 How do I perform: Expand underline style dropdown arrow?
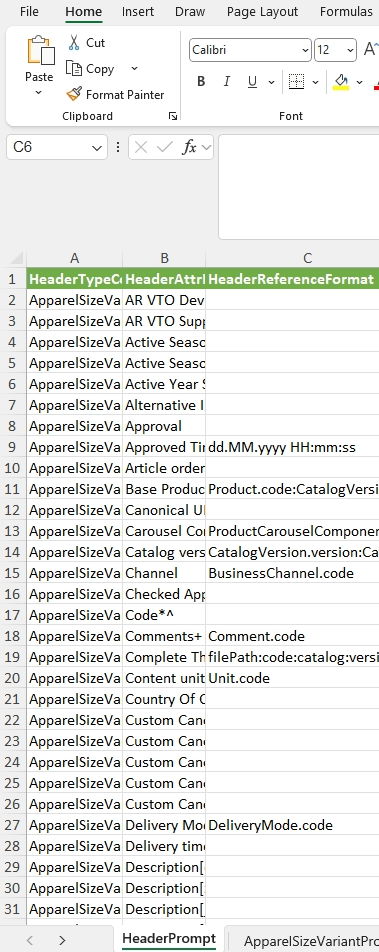(271, 82)
